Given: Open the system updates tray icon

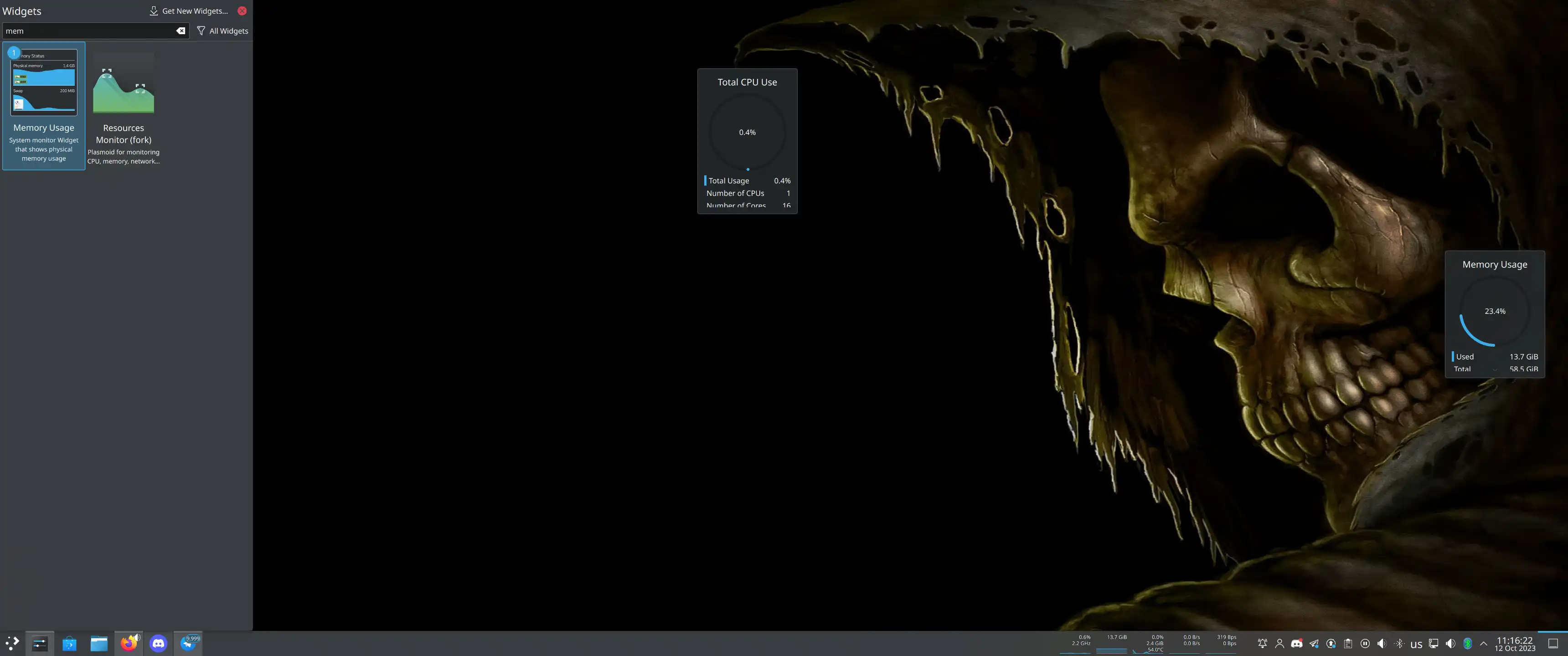Looking at the screenshot, I should (x=1331, y=643).
